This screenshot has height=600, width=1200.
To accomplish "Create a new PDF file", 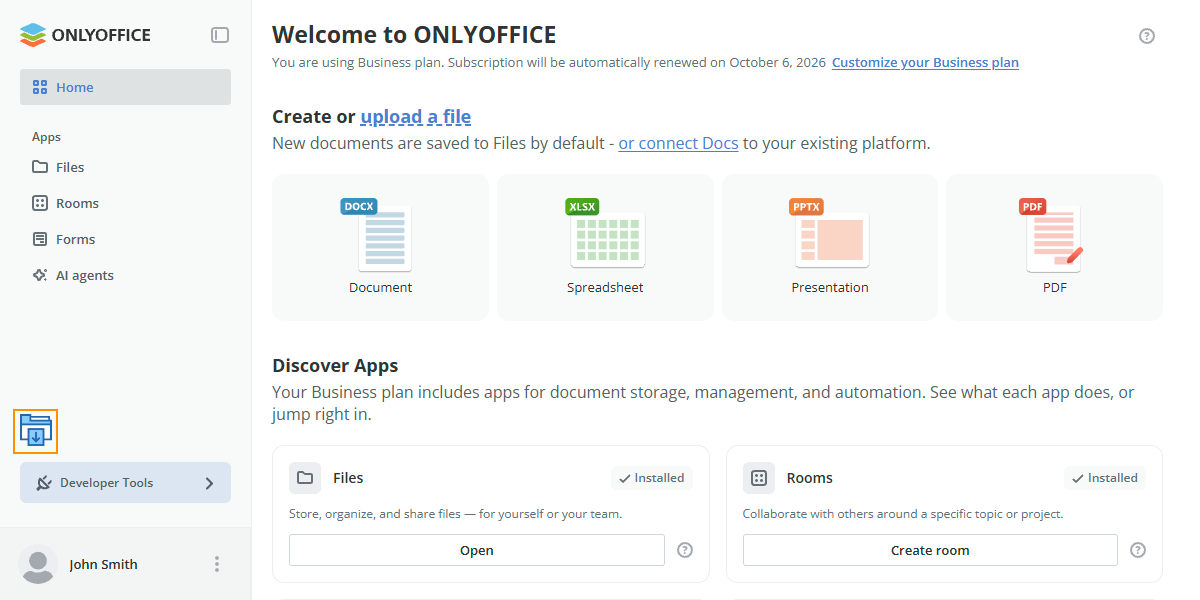I will (1054, 248).
